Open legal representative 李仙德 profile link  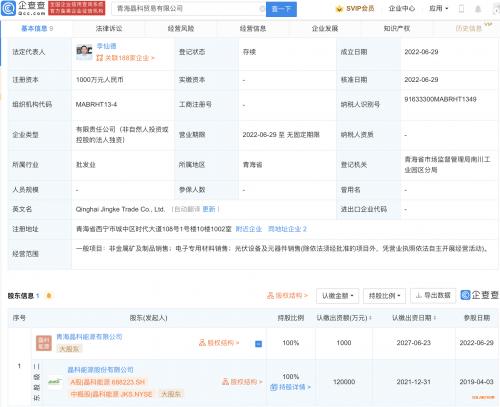(106, 46)
